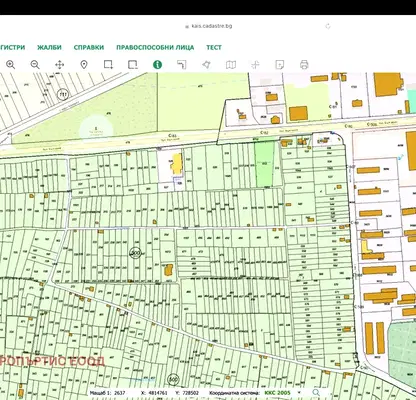Choose the location pin marker tool
416x400 pixels.
pos(84,64)
